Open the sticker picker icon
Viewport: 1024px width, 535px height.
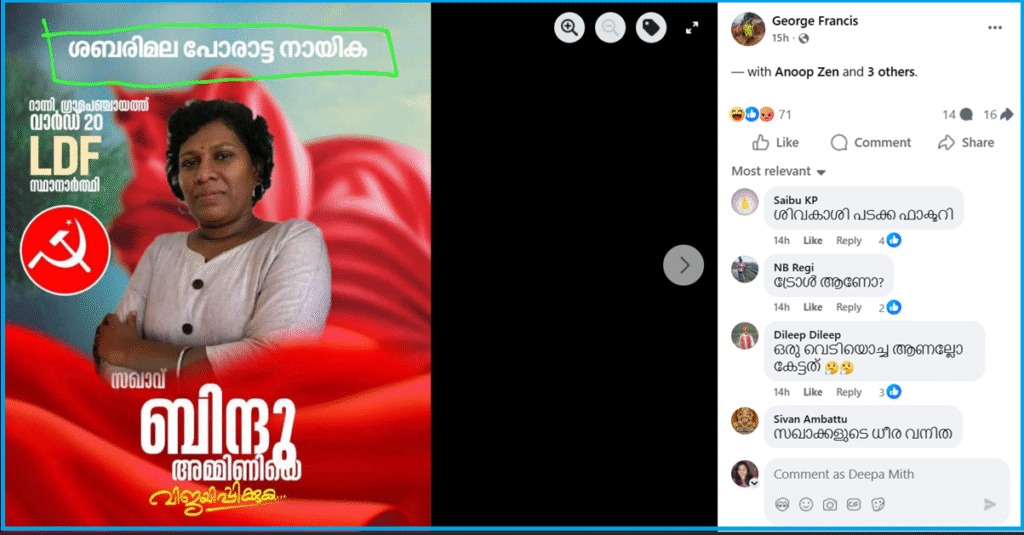[877, 505]
